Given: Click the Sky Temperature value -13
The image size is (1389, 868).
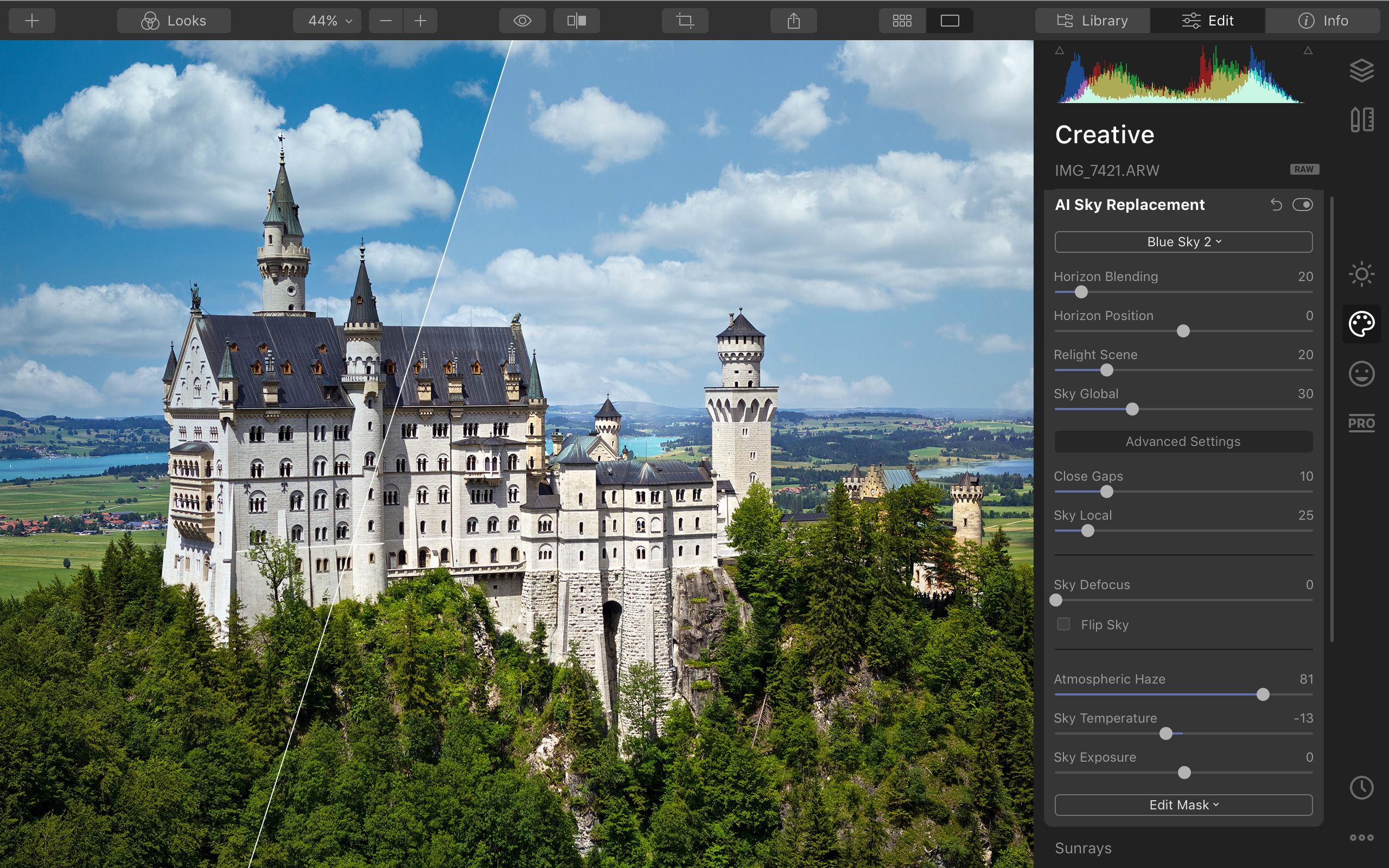Looking at the screenshot, I should [1303, 718].
